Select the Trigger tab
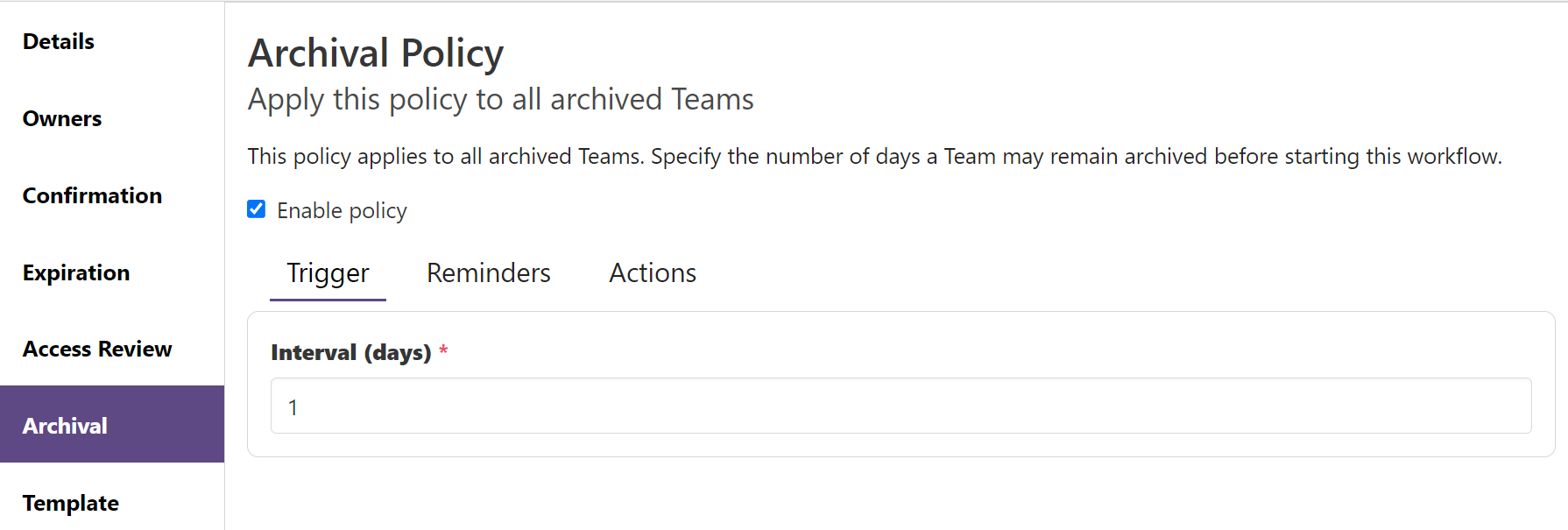This screenshot has height=530, width=1568. [x=328, y=272]
